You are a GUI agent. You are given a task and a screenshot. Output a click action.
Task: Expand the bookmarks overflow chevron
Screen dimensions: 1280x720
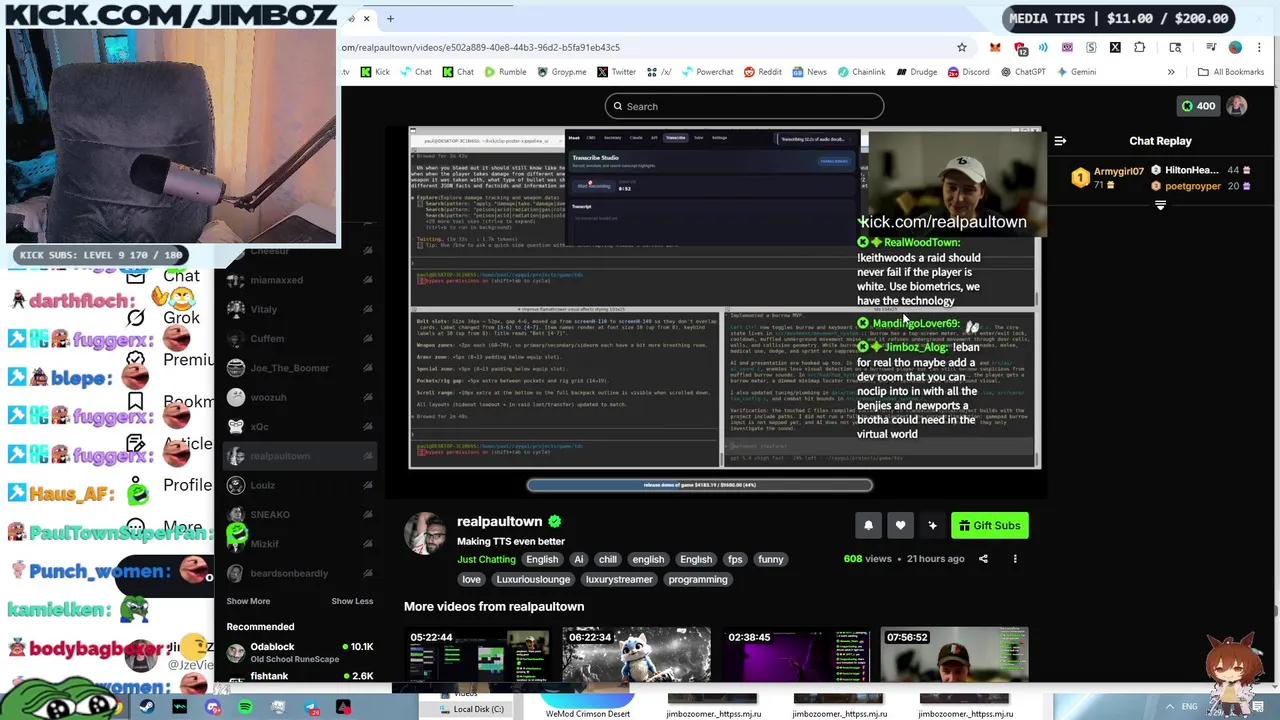point(1171,72)
